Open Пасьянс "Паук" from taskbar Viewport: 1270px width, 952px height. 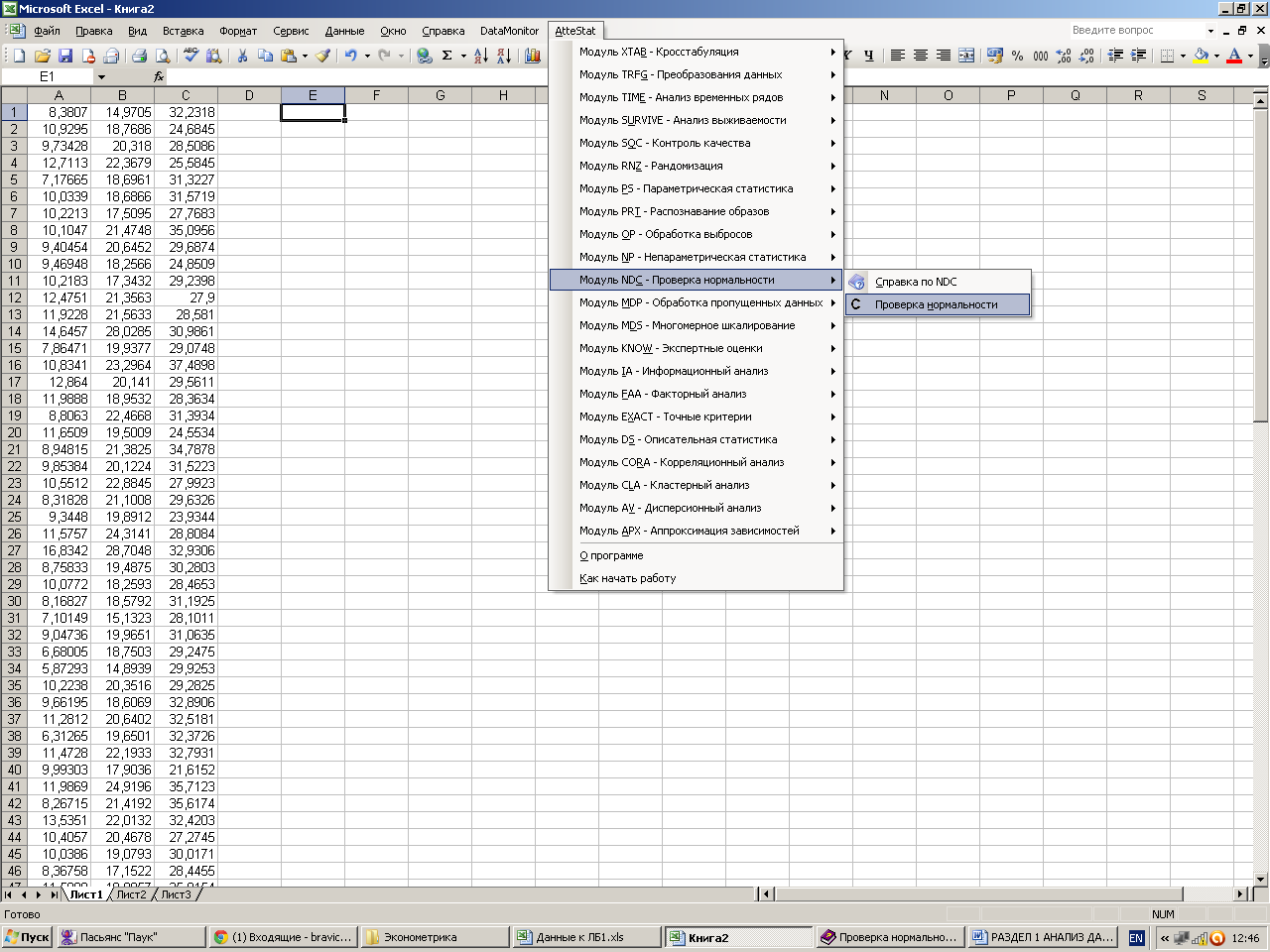[131, 937]
